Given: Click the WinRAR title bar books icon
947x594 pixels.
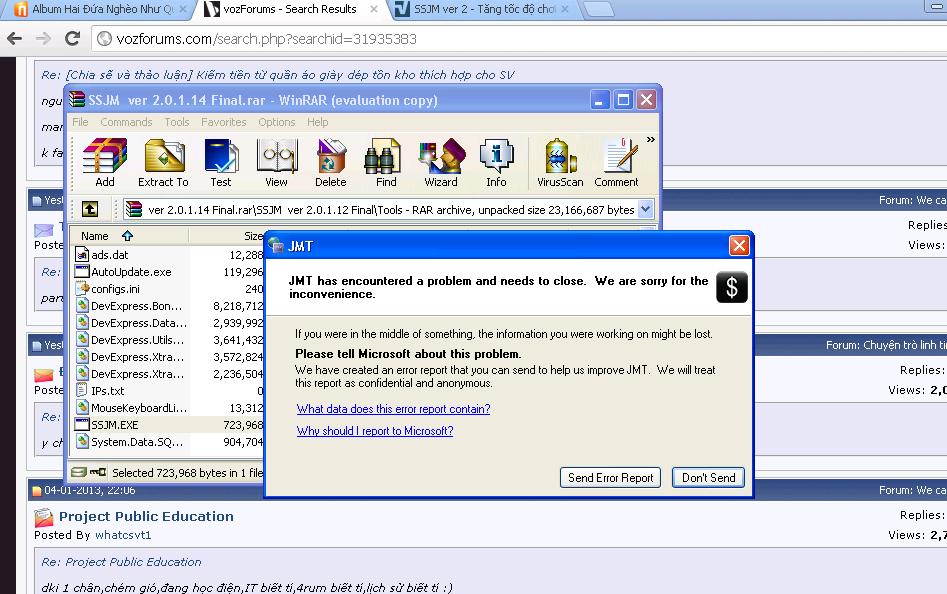Looking at the screenshot, I should tap(77, 100).
